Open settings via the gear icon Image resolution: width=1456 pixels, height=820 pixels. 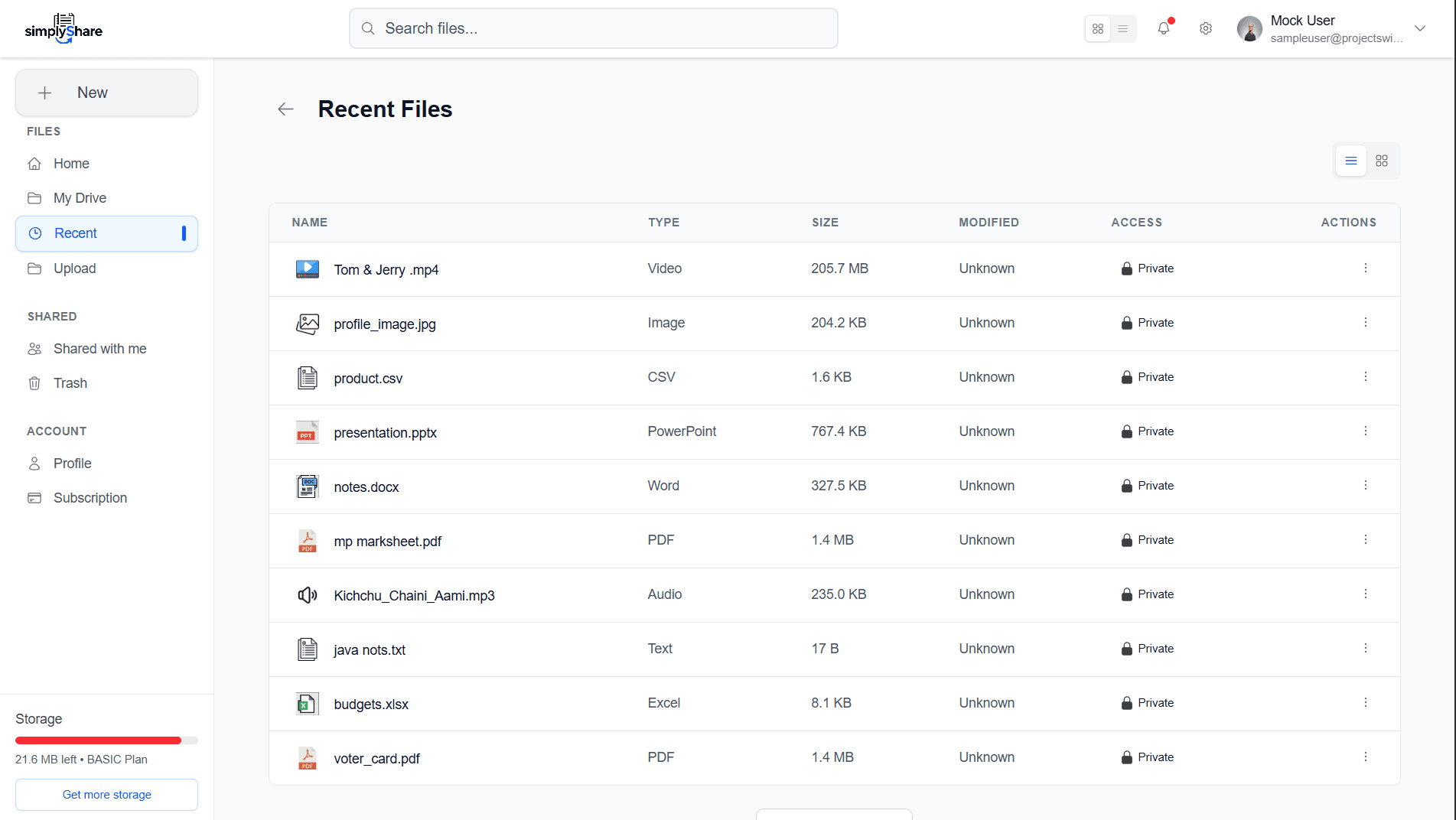pyautogui.click(x=1206, y=28)
